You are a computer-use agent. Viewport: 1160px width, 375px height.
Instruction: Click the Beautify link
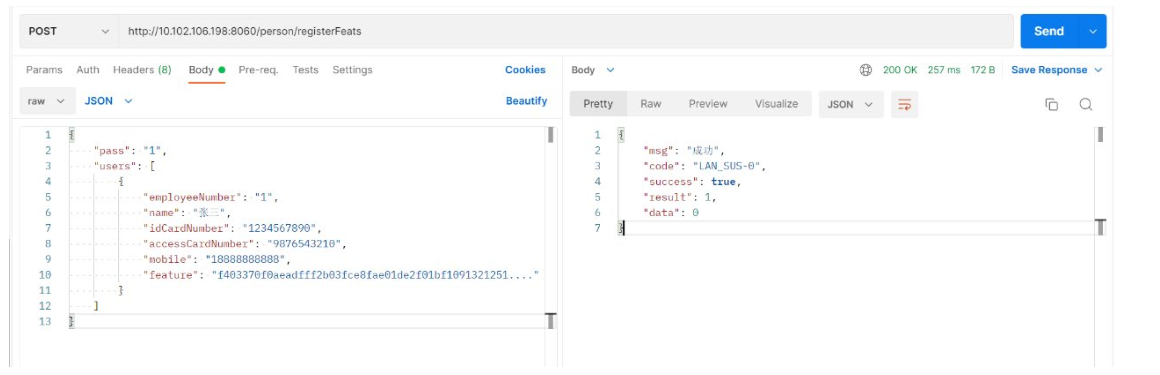pyautogui.click(x=526, y=101)
